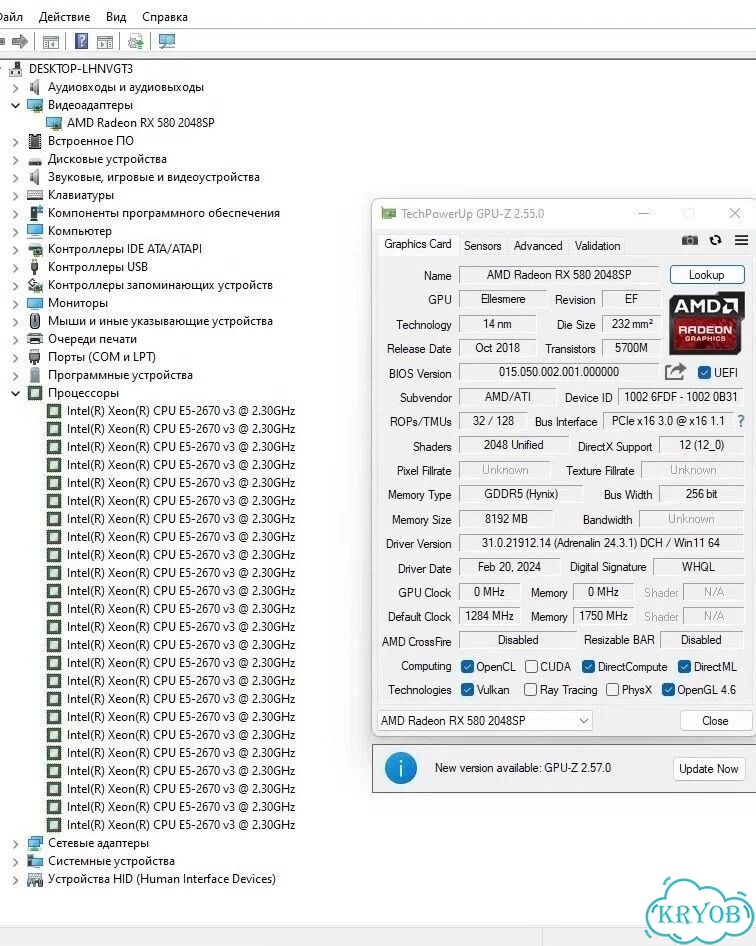Click the DESKTOP-LHNVGT3 computer icon

tap(16, 69)
